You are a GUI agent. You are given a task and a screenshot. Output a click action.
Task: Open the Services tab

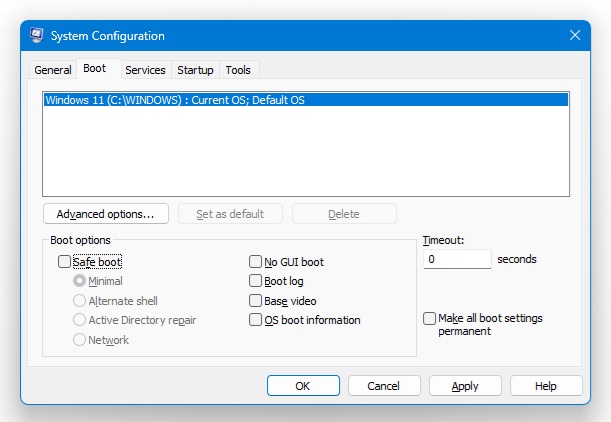point(145,70)
